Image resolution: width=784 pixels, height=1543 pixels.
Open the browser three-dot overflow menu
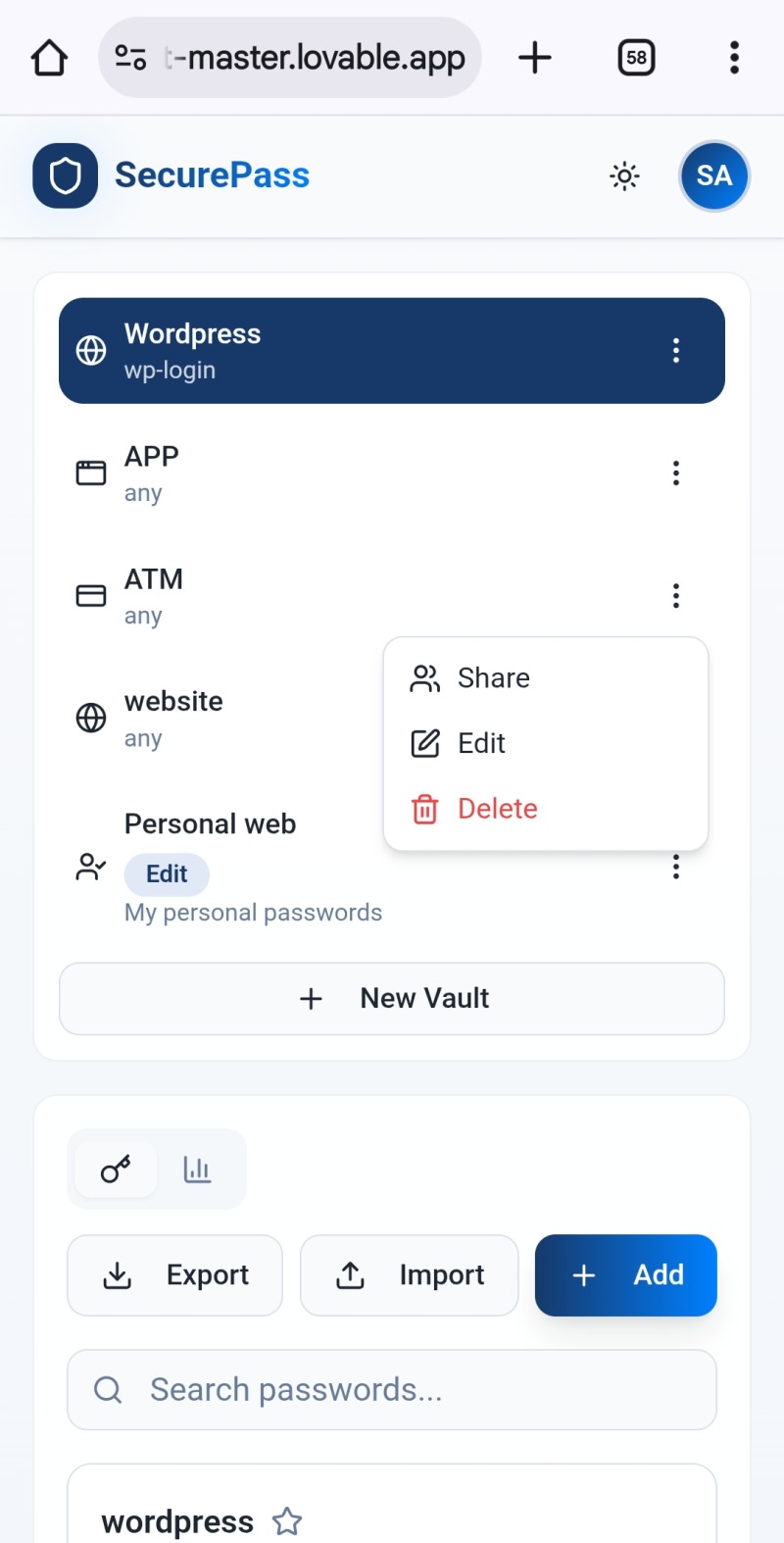(x=734, y=58)
